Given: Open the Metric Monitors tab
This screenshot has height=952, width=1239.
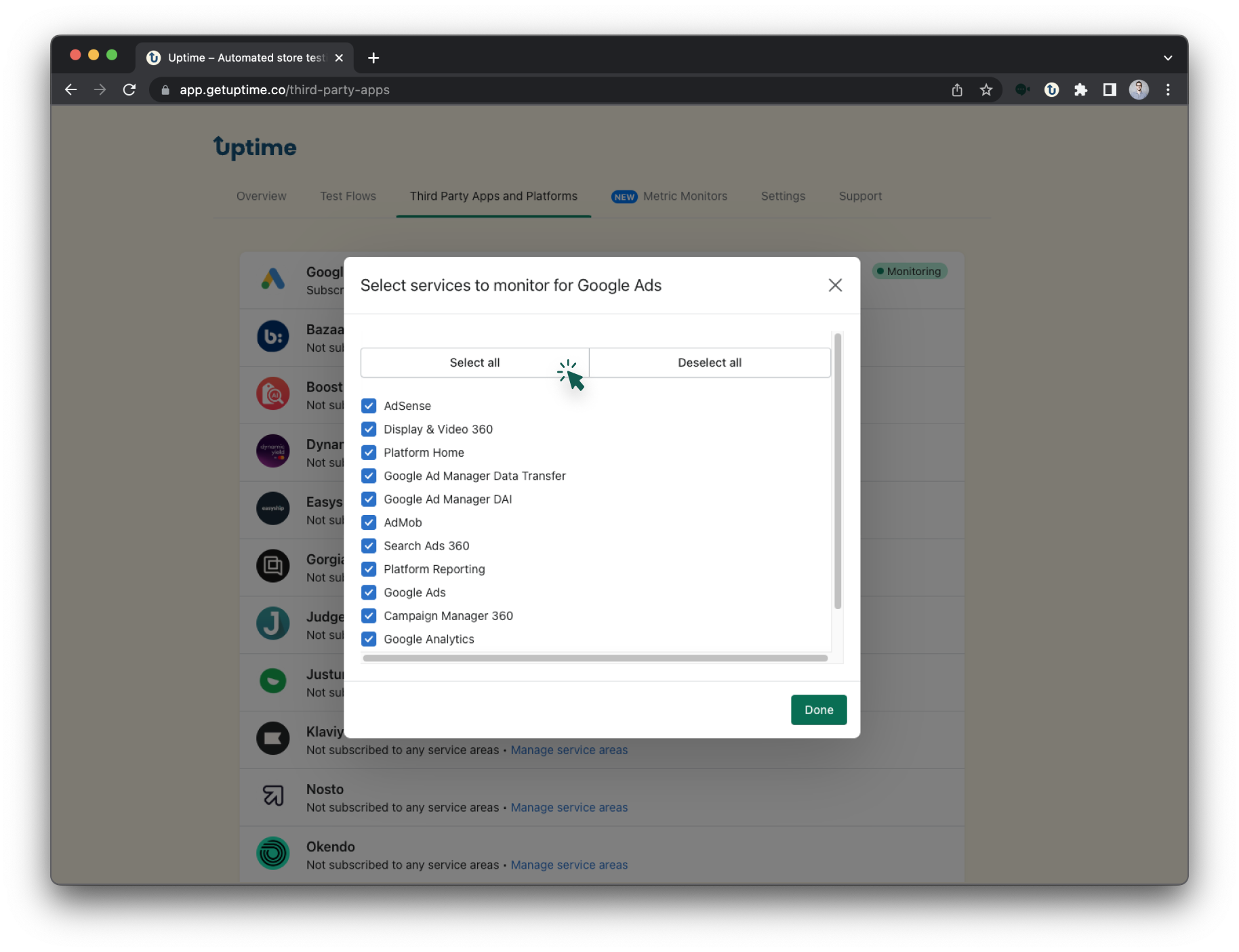Looking at the screenshot, I should pyautogui.click(x=669, y=196).
